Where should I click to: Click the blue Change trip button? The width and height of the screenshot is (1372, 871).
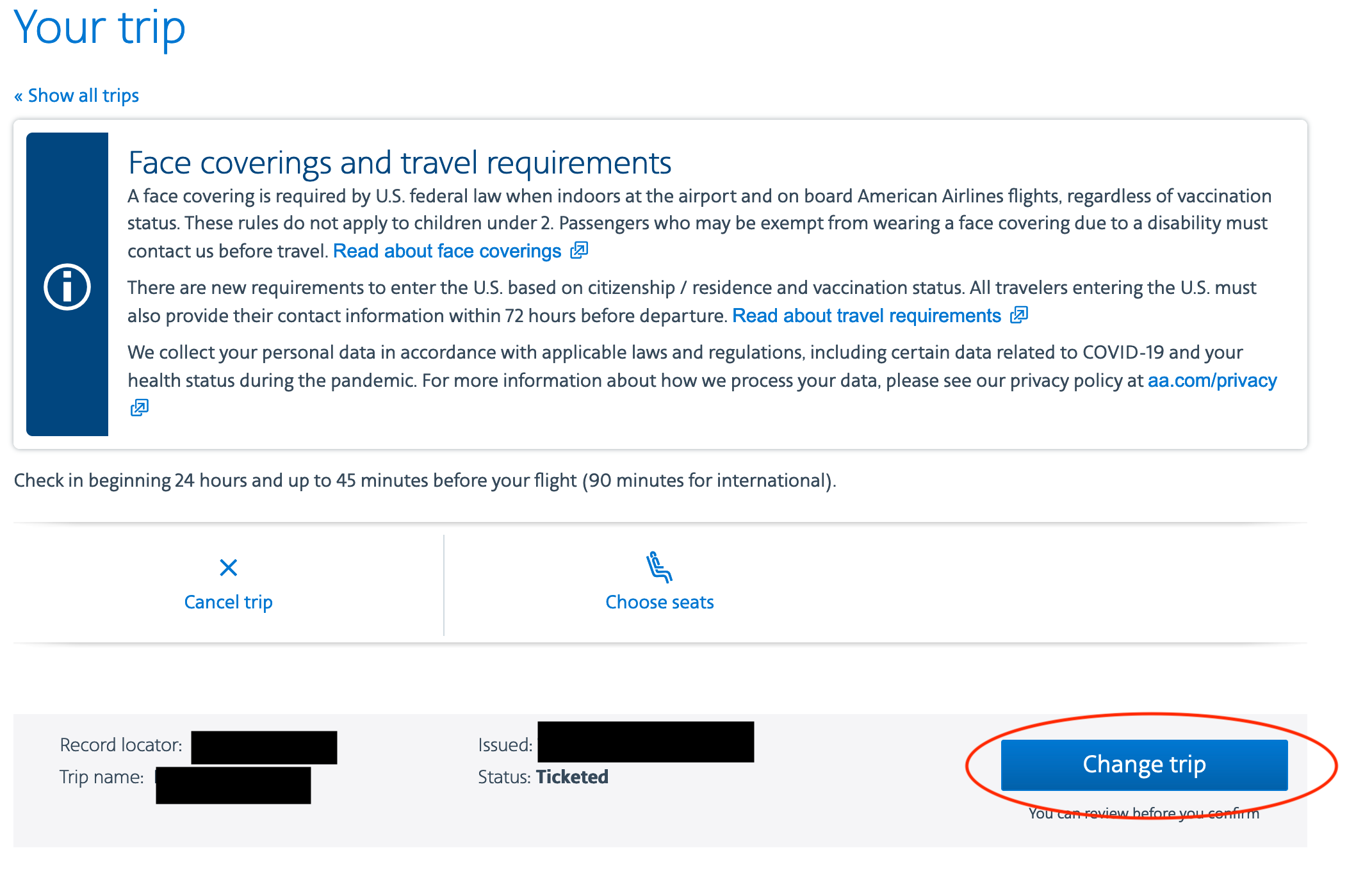tap(1144, 765)
